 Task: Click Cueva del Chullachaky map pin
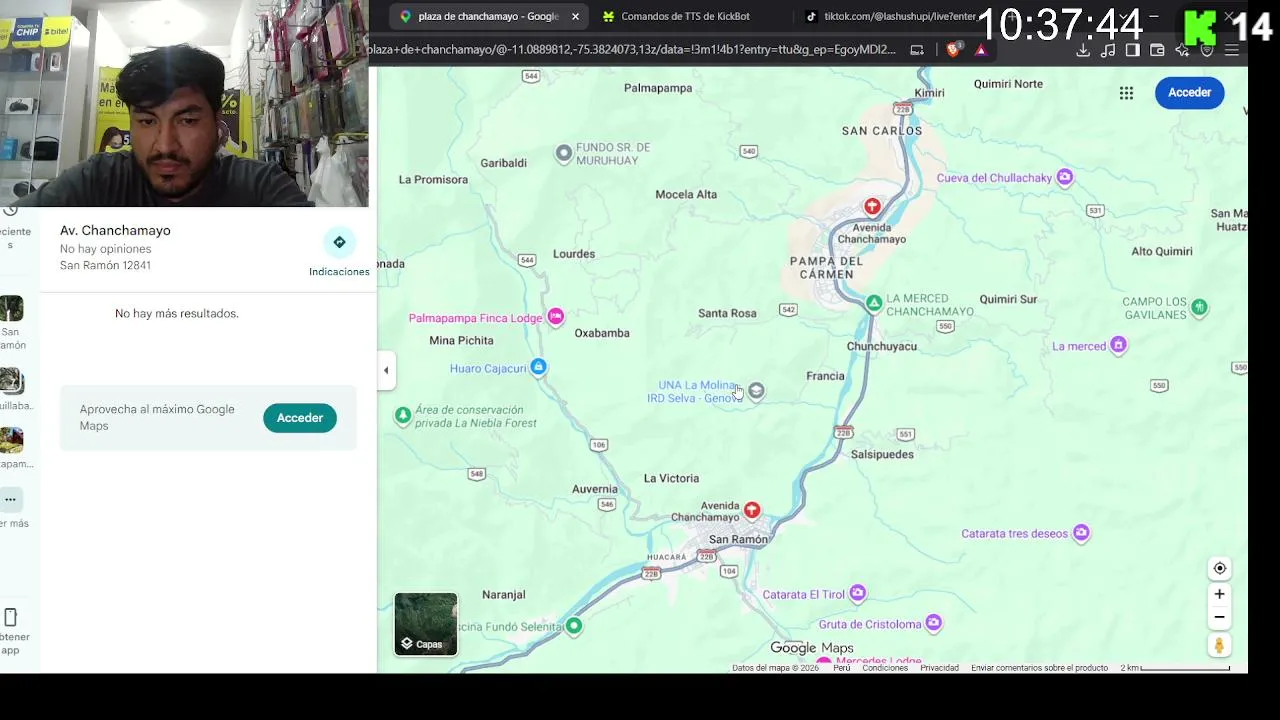point(1065,177)
